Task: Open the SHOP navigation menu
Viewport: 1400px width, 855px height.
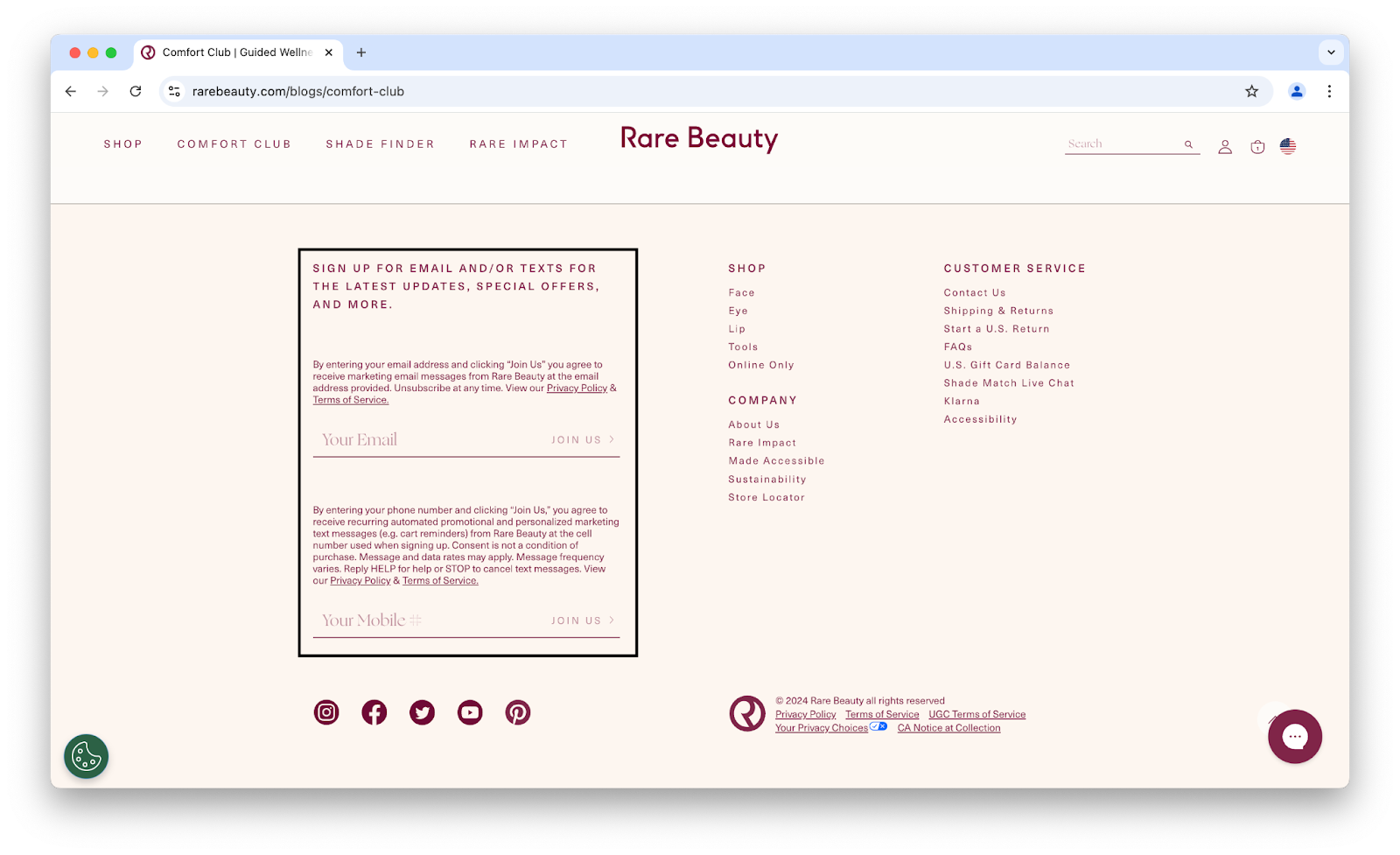Action: coord(123,144)
